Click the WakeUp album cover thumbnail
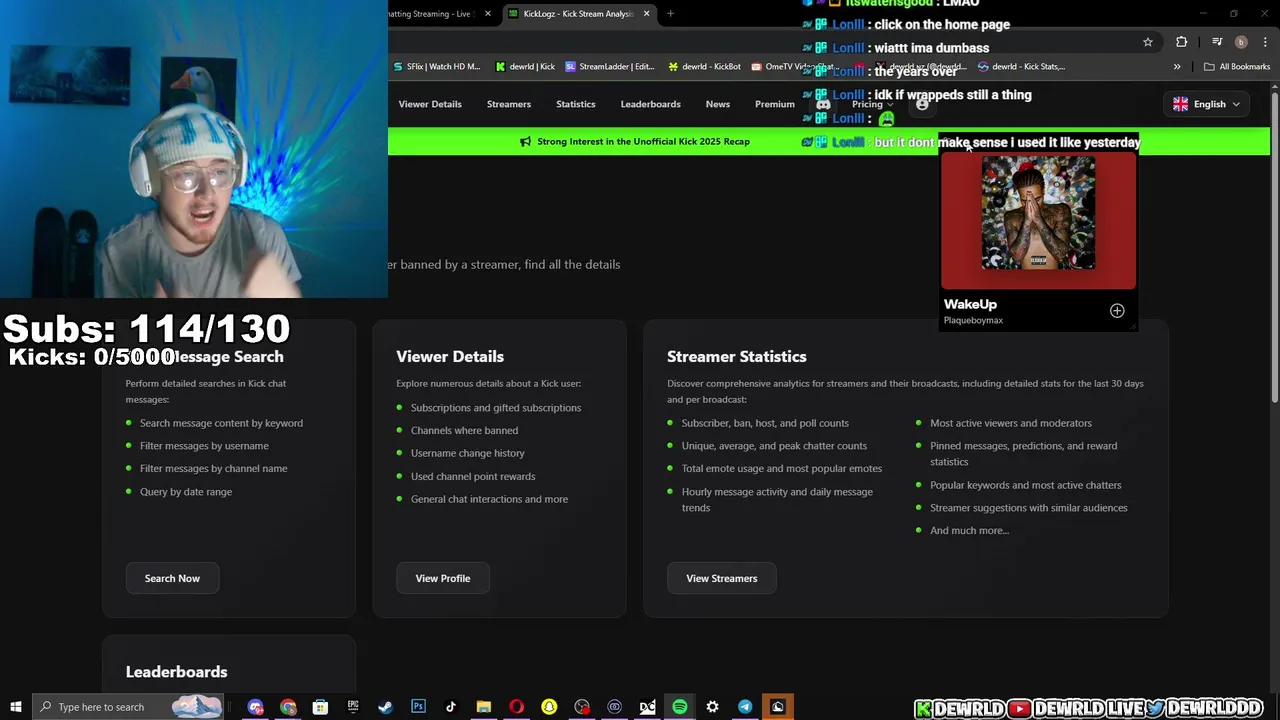Image resolution: width=1280 pixels, height=720 pixels. (1038, 213)
